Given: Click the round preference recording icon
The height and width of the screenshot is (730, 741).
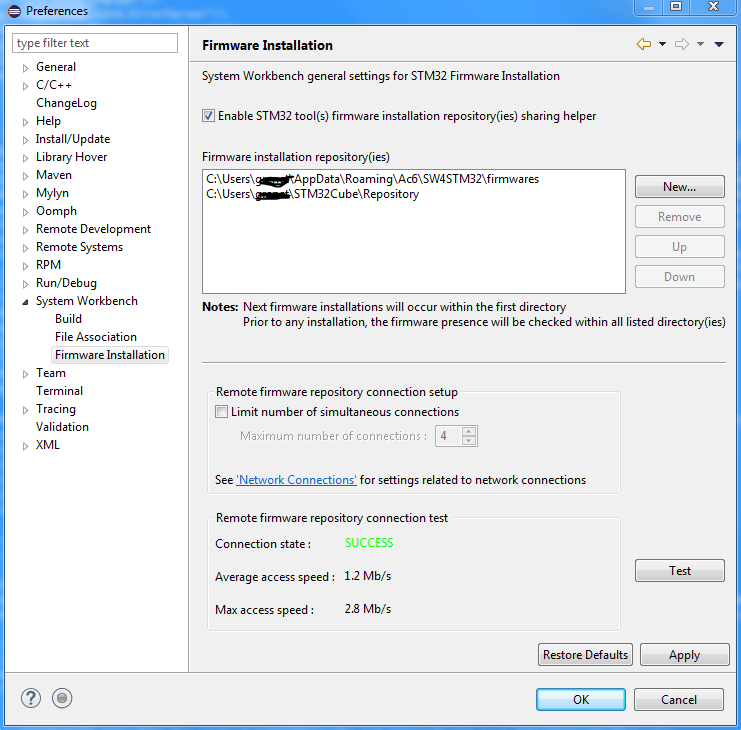Looking at the screenshot, I should 62,699.
